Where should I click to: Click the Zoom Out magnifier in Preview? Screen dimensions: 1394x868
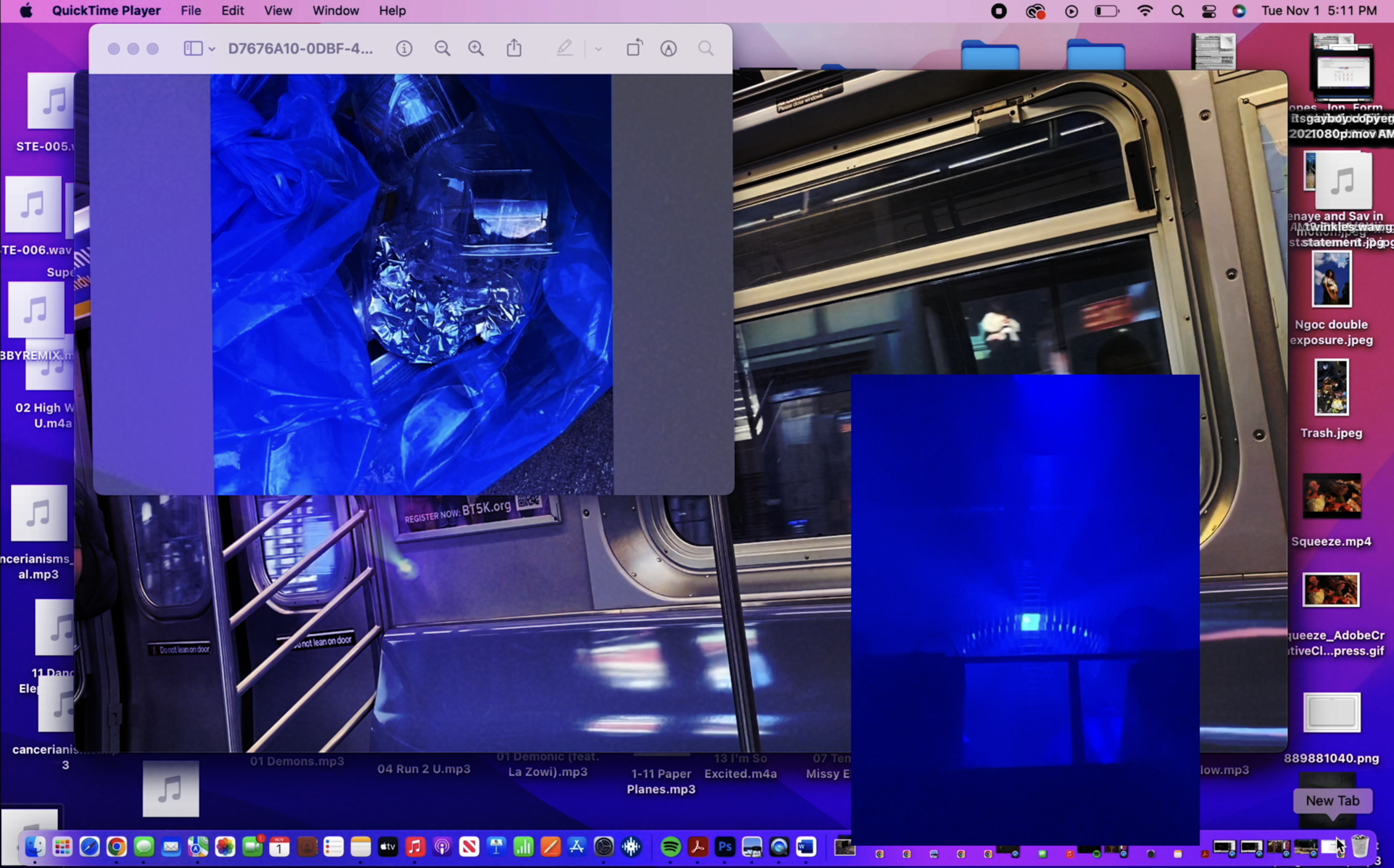(x=442, y=49)
